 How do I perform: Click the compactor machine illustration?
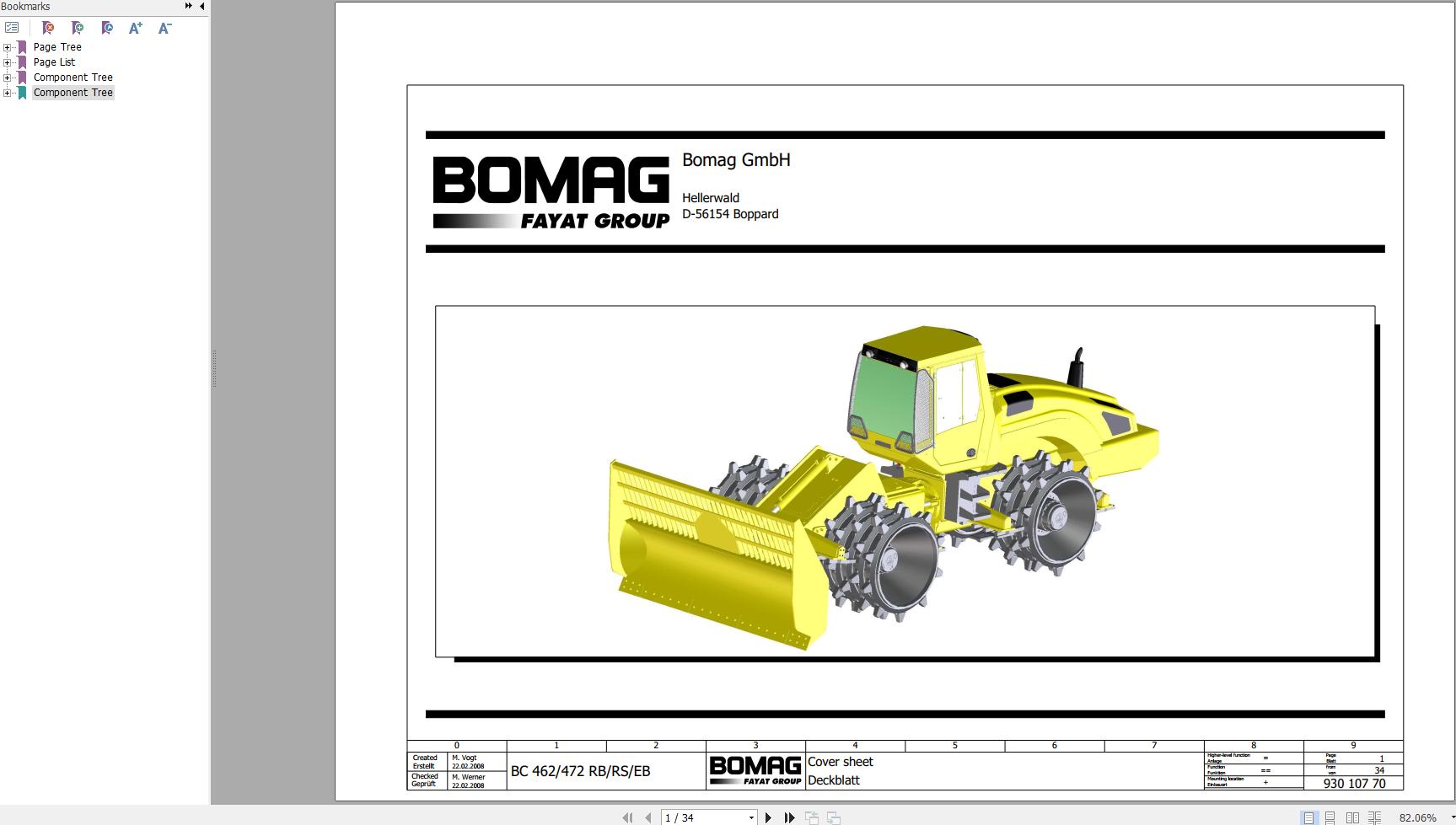(x=884, y=487)
